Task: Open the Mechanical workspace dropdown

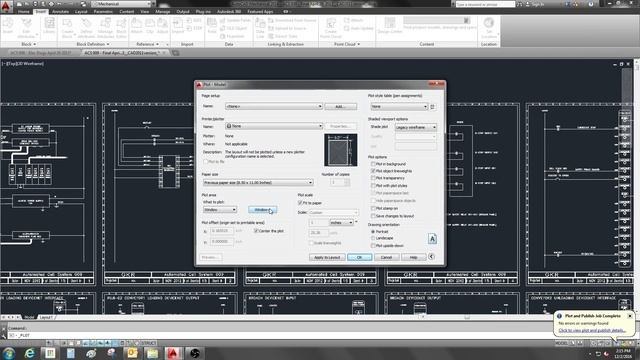Action: coord(122,4)
